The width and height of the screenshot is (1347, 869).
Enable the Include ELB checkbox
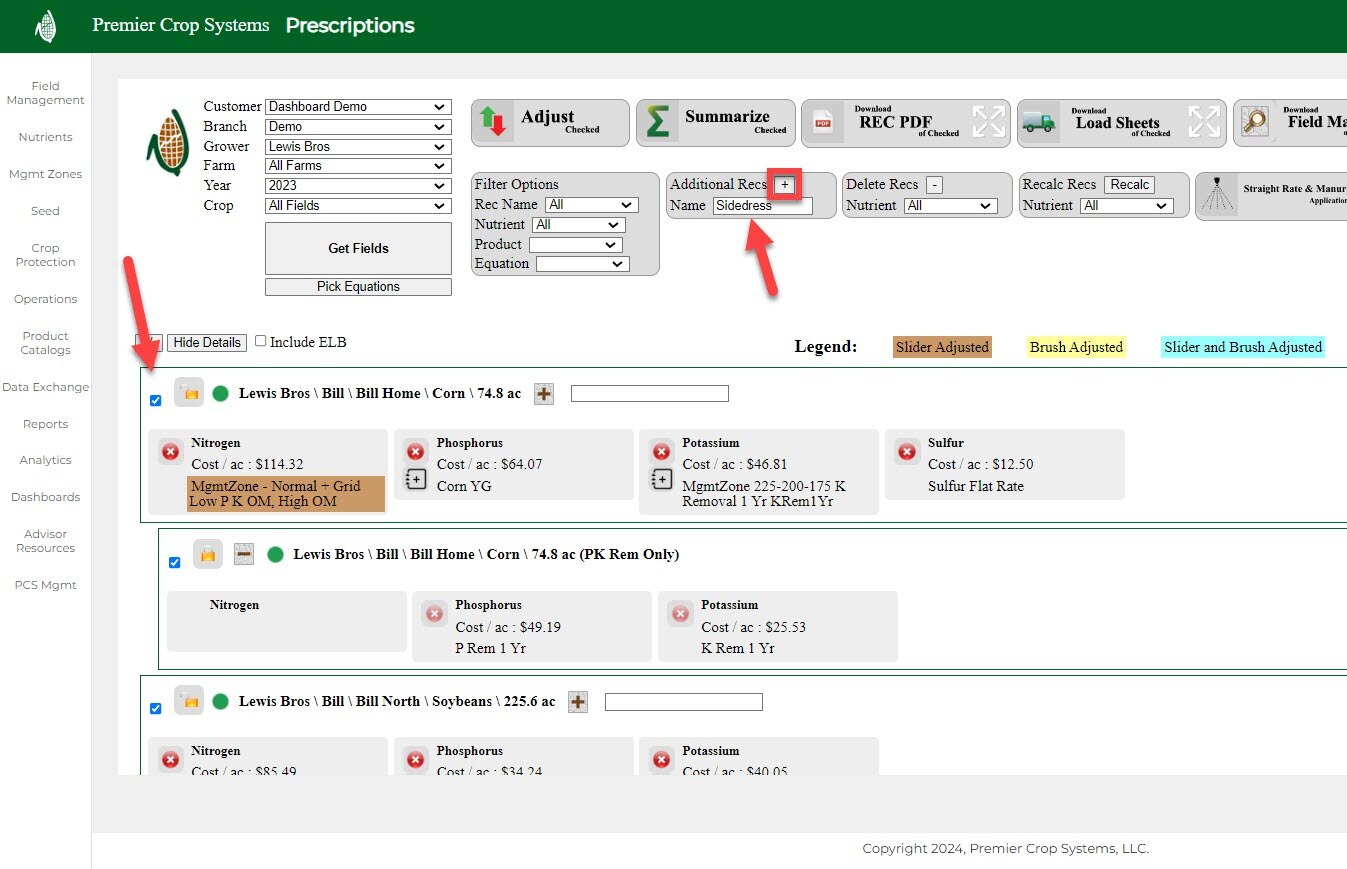(261, 341)
